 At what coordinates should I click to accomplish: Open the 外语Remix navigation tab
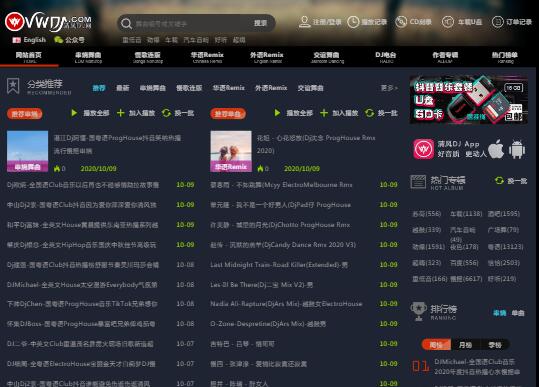click(267, 57)
